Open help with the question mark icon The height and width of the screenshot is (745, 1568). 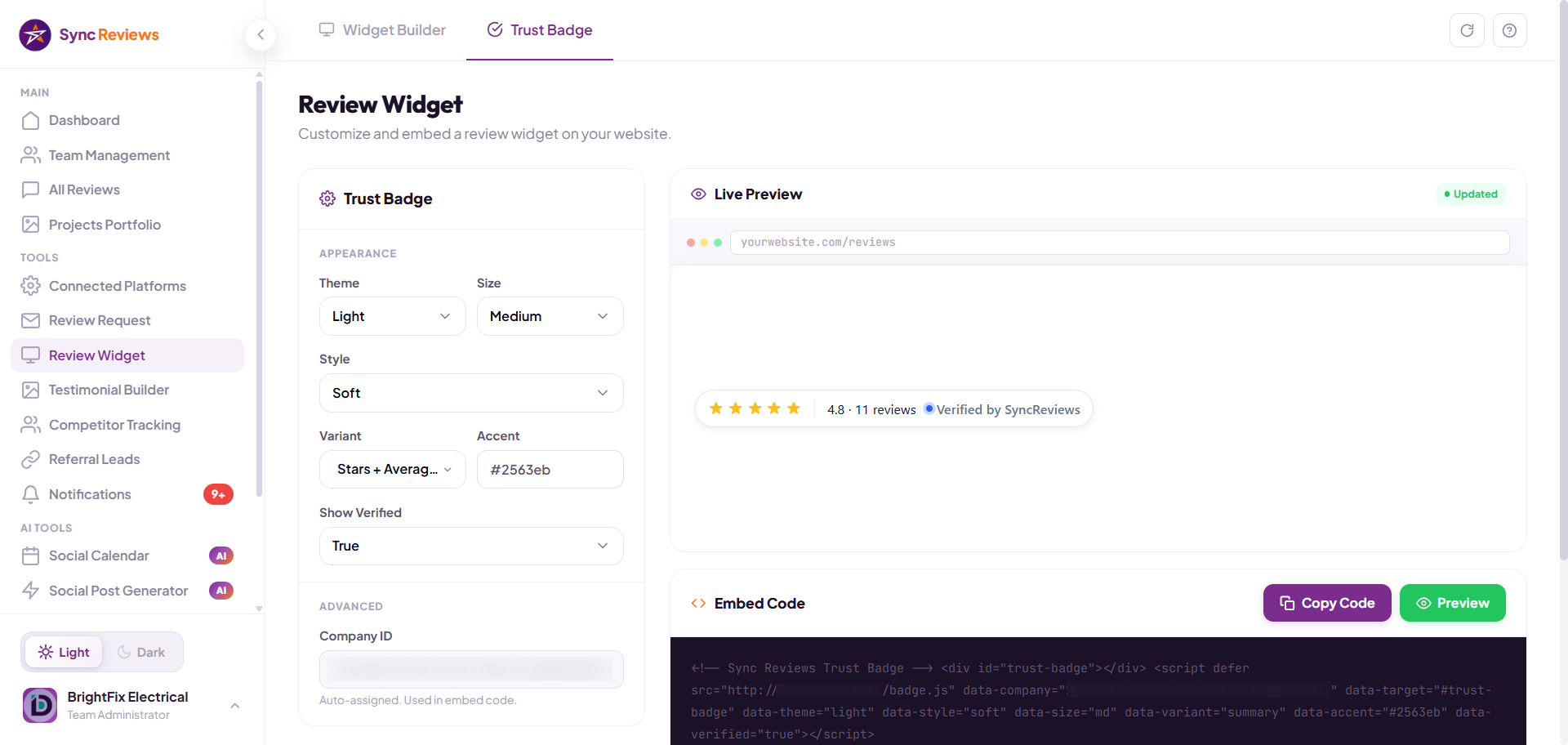pyautogui.click(x=1509, y=30)
